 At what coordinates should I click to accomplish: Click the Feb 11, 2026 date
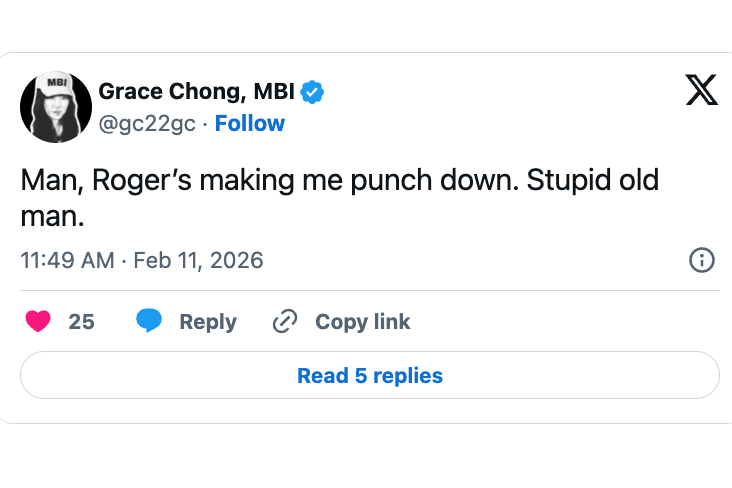click(x=198, y=261)
